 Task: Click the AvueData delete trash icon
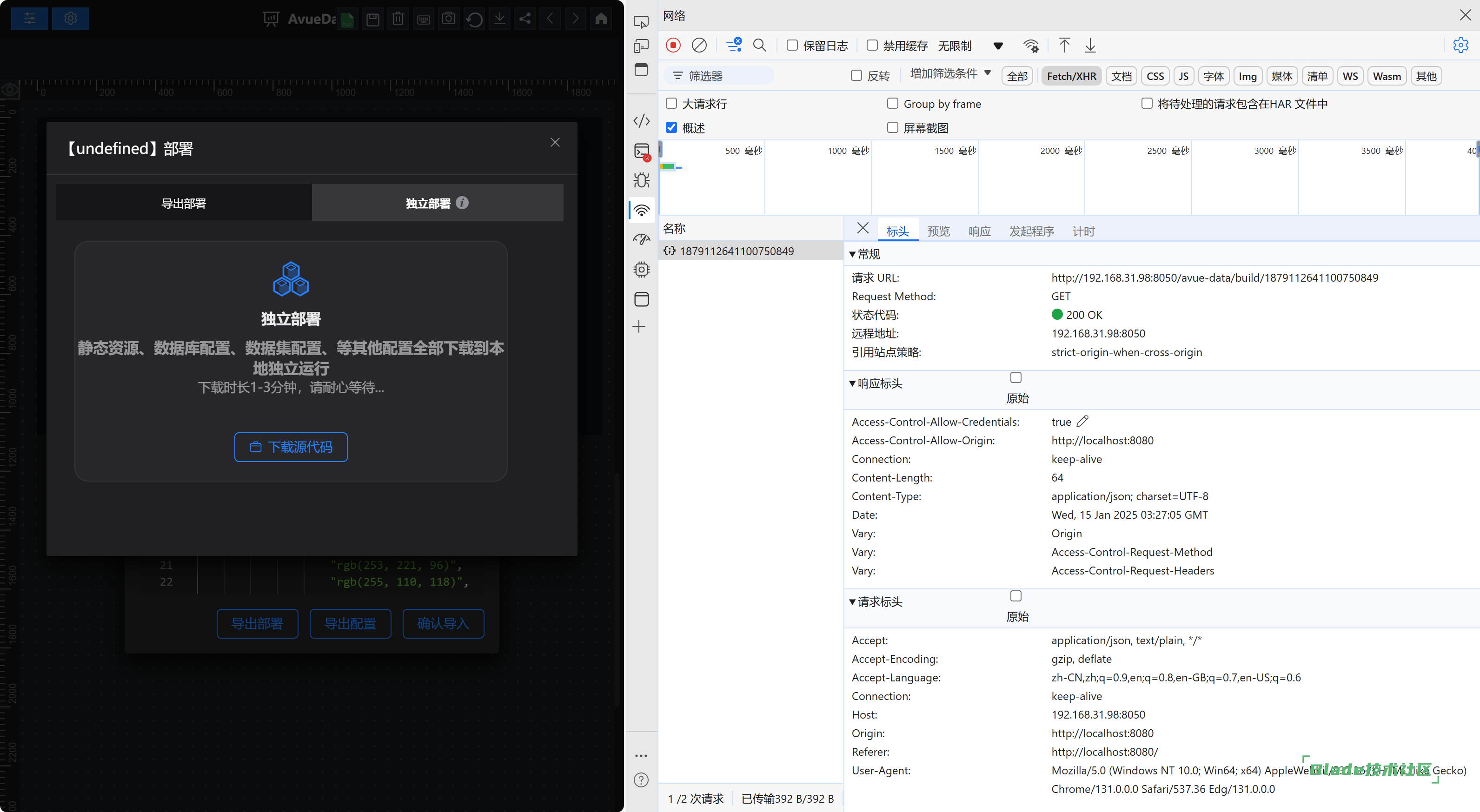point(398,19)
